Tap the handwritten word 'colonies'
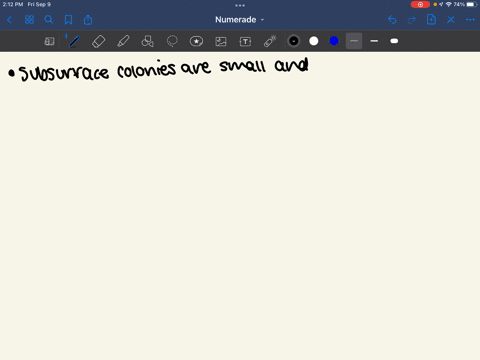The width and height of the screenshot is (480, 360). pos(146,69)
